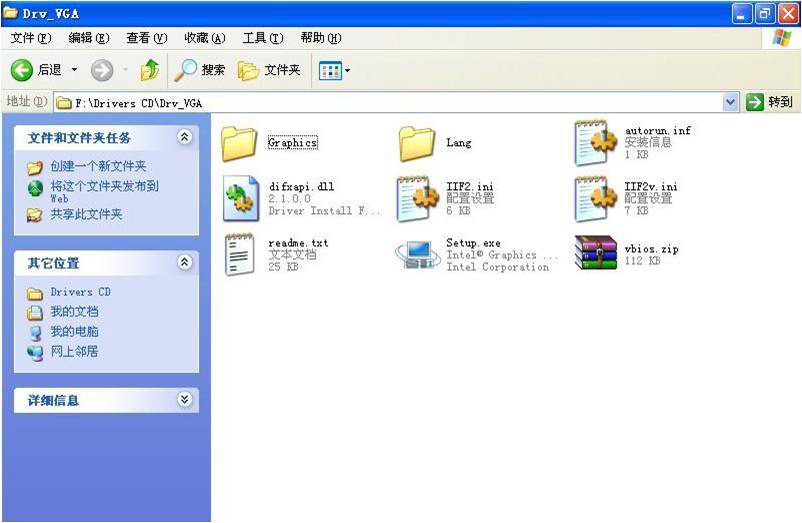Select the IIF2v.ini configuration file

point(596,198)
